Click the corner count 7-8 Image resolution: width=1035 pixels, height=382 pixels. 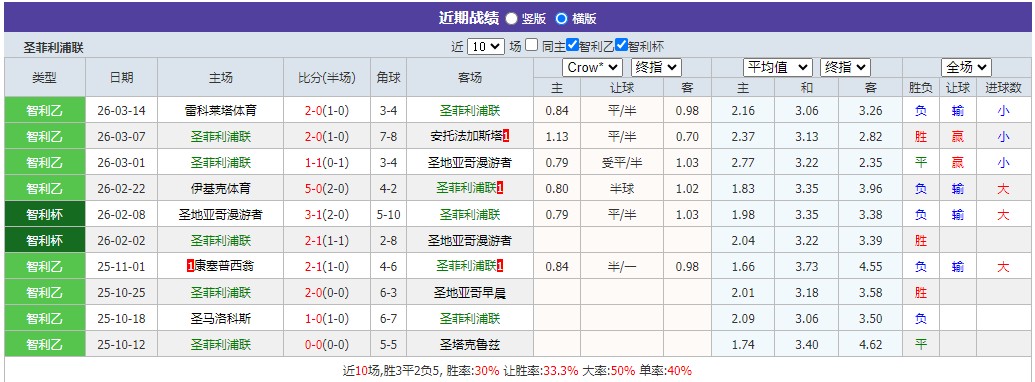[x=388, y=137]
